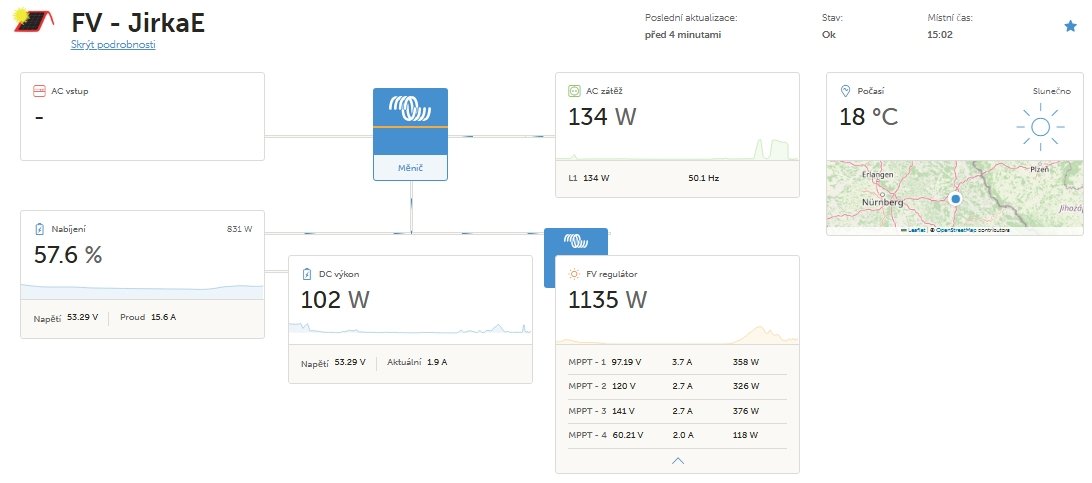Click the FV regulátor sun icon

point(574,273)
